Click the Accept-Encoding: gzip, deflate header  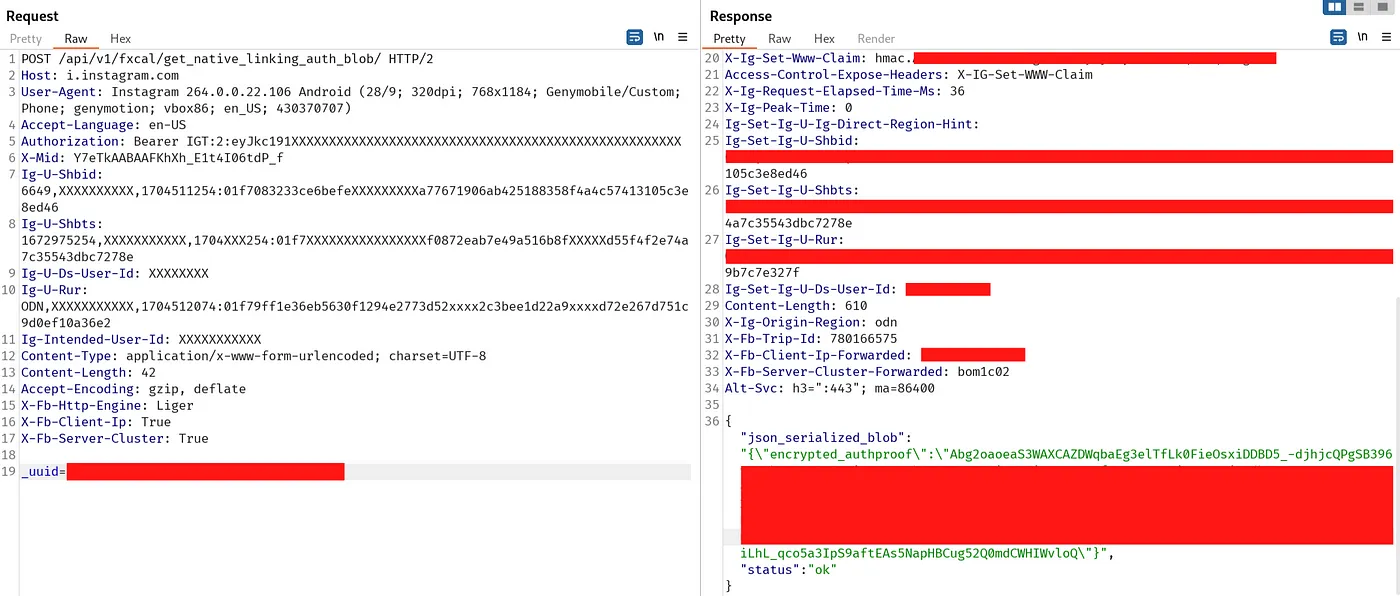tap(133, 389)
